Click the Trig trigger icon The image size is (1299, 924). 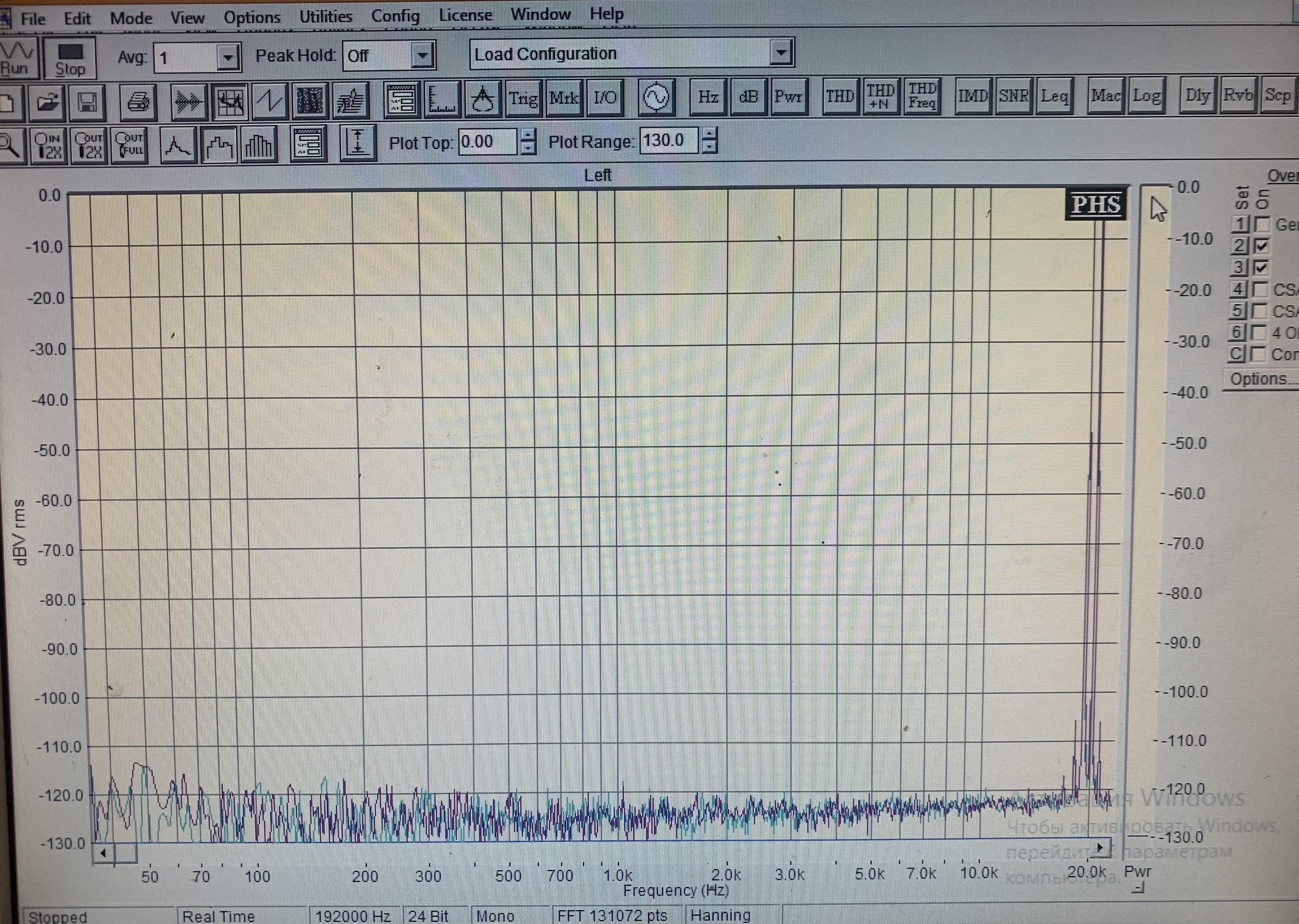click(522, 99)
